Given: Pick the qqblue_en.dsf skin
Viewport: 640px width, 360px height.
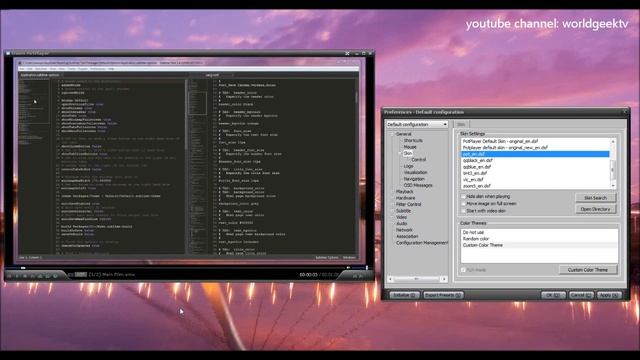Looking at the screenshot, I should pos(535,167).
